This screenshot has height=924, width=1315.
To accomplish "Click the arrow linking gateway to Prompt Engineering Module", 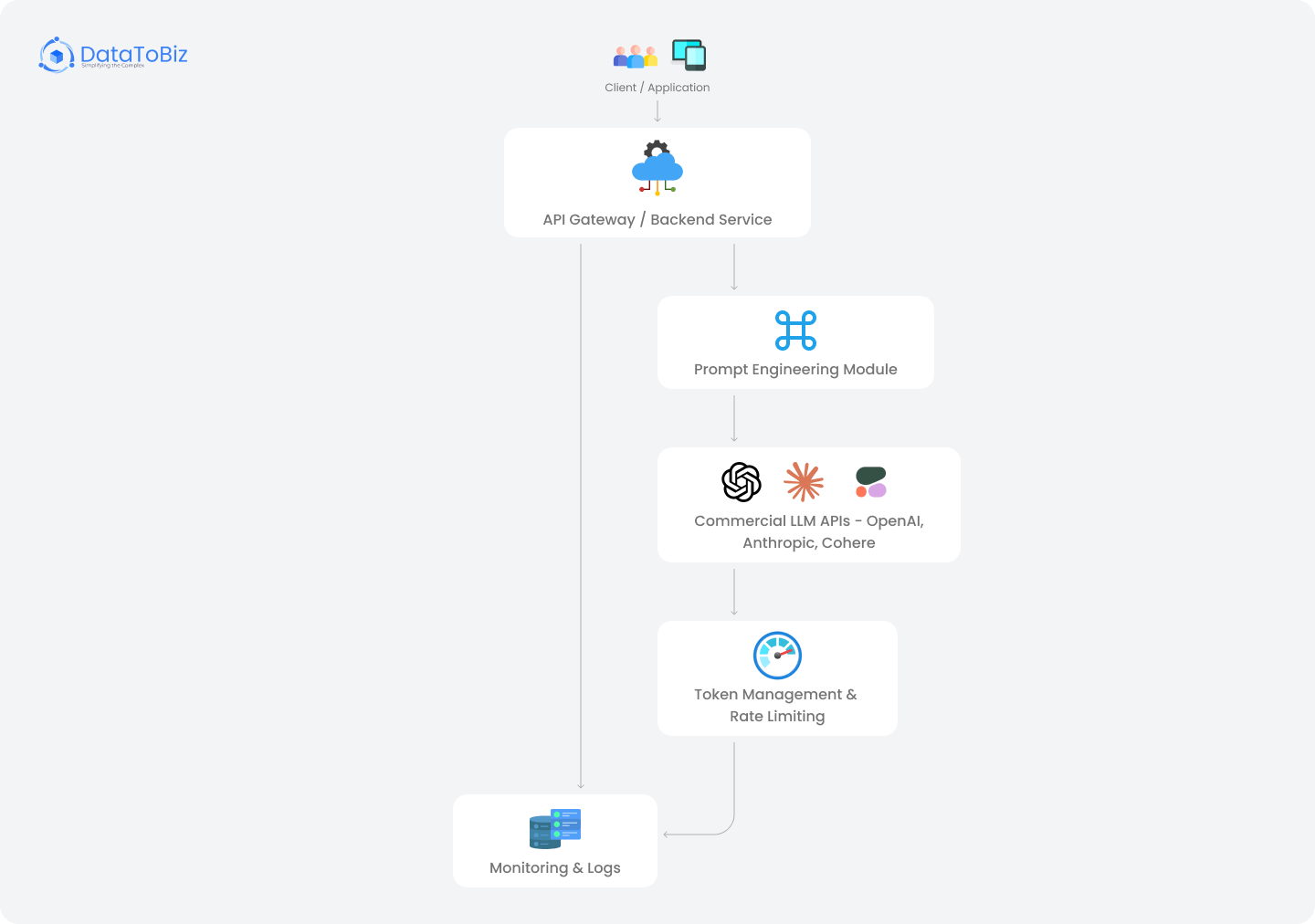I will click(x=734, y=267).
